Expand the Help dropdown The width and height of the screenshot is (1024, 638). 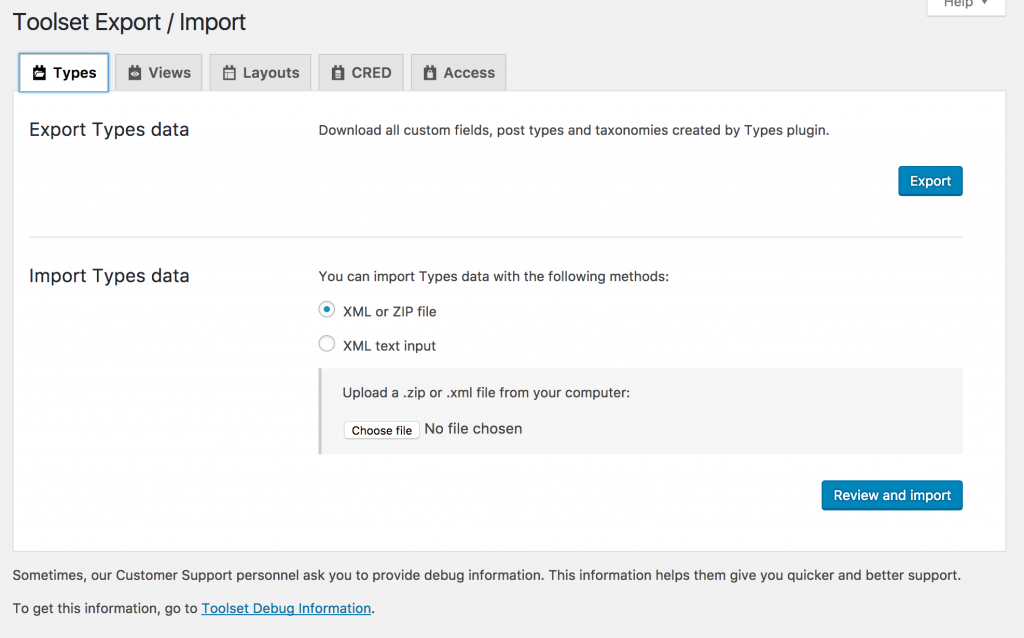coord(966,5)
